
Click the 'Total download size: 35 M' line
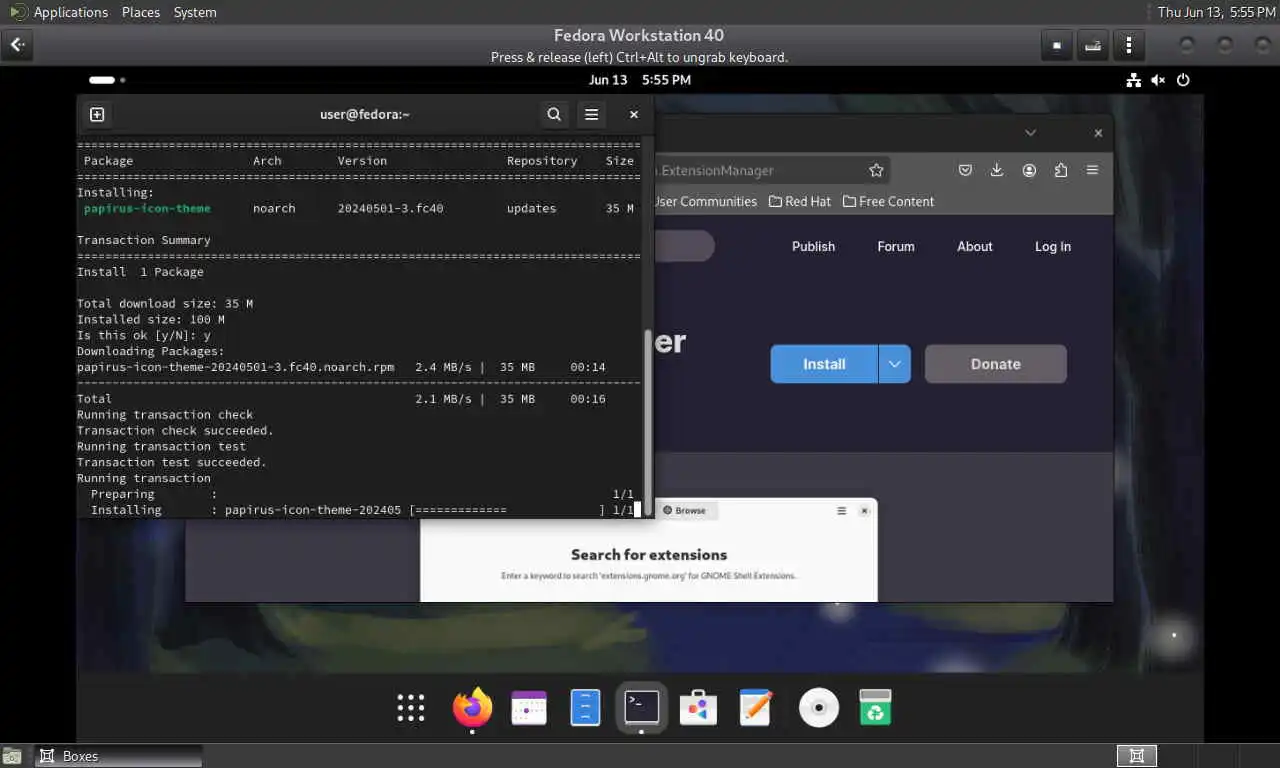pos(165,303)
